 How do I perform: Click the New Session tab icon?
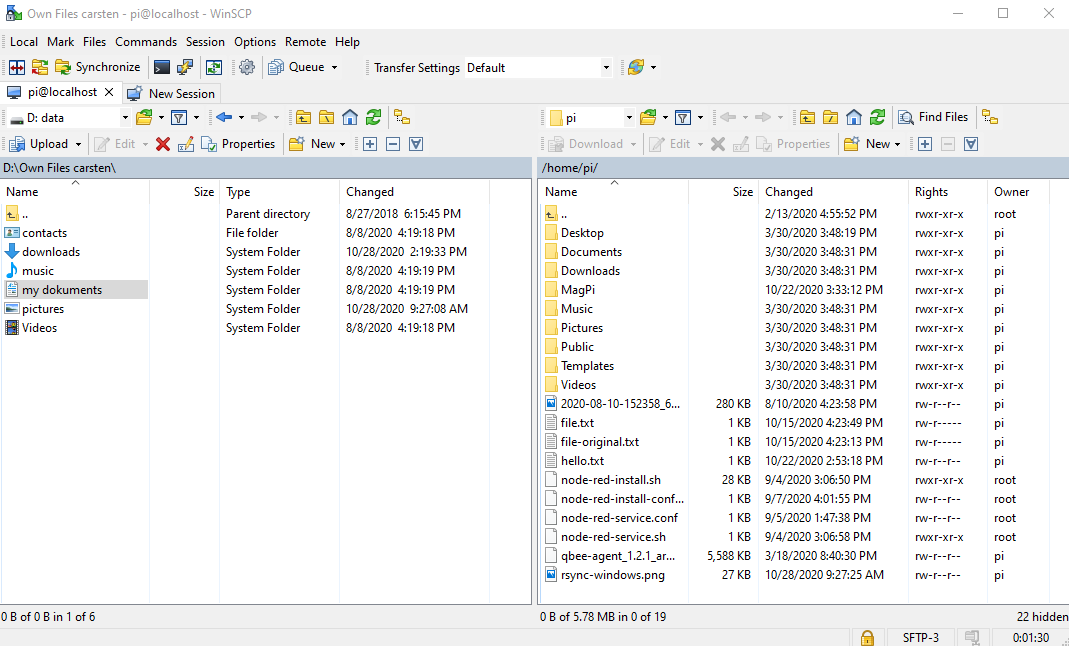[136, 93]
